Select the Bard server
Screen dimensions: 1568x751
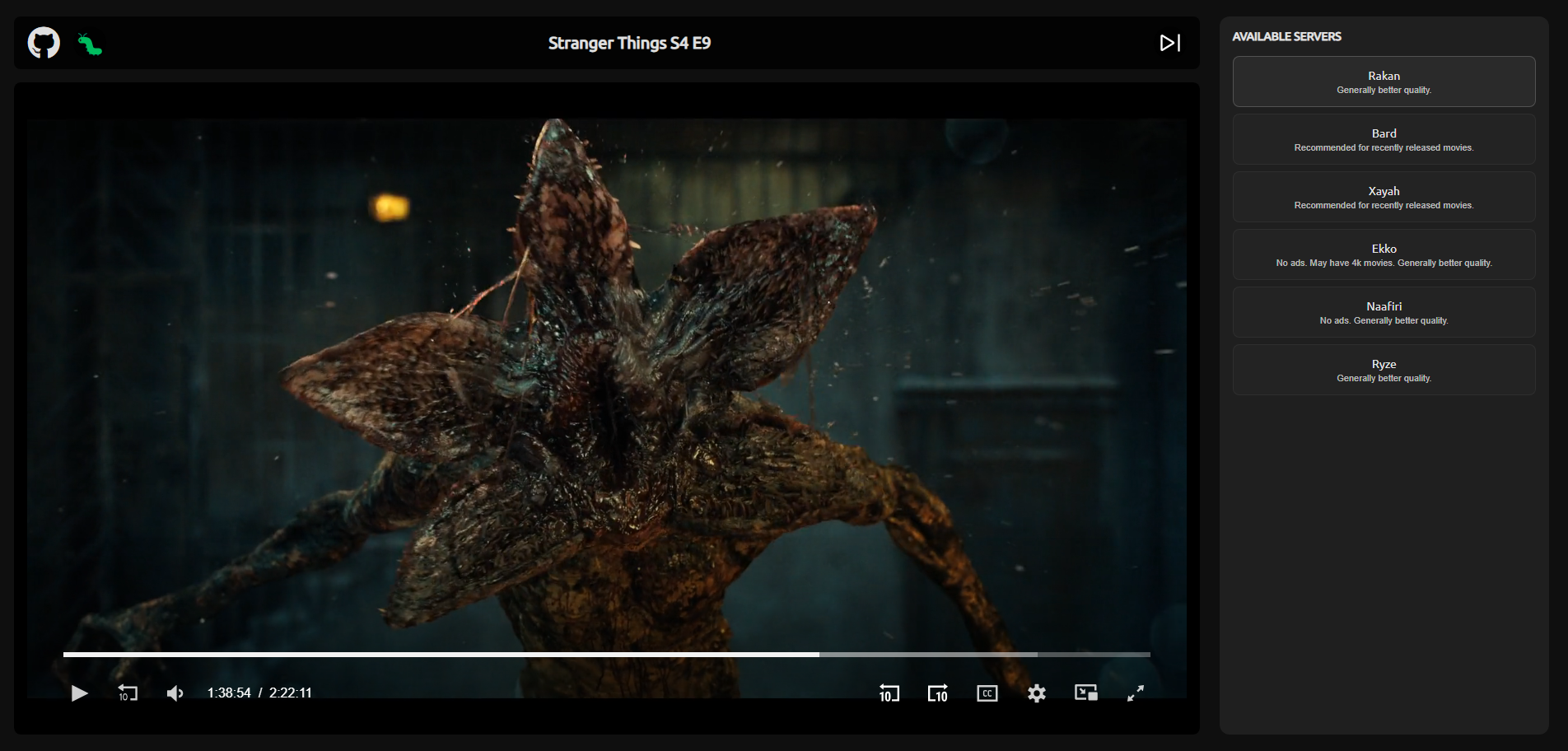point(1384,139)
